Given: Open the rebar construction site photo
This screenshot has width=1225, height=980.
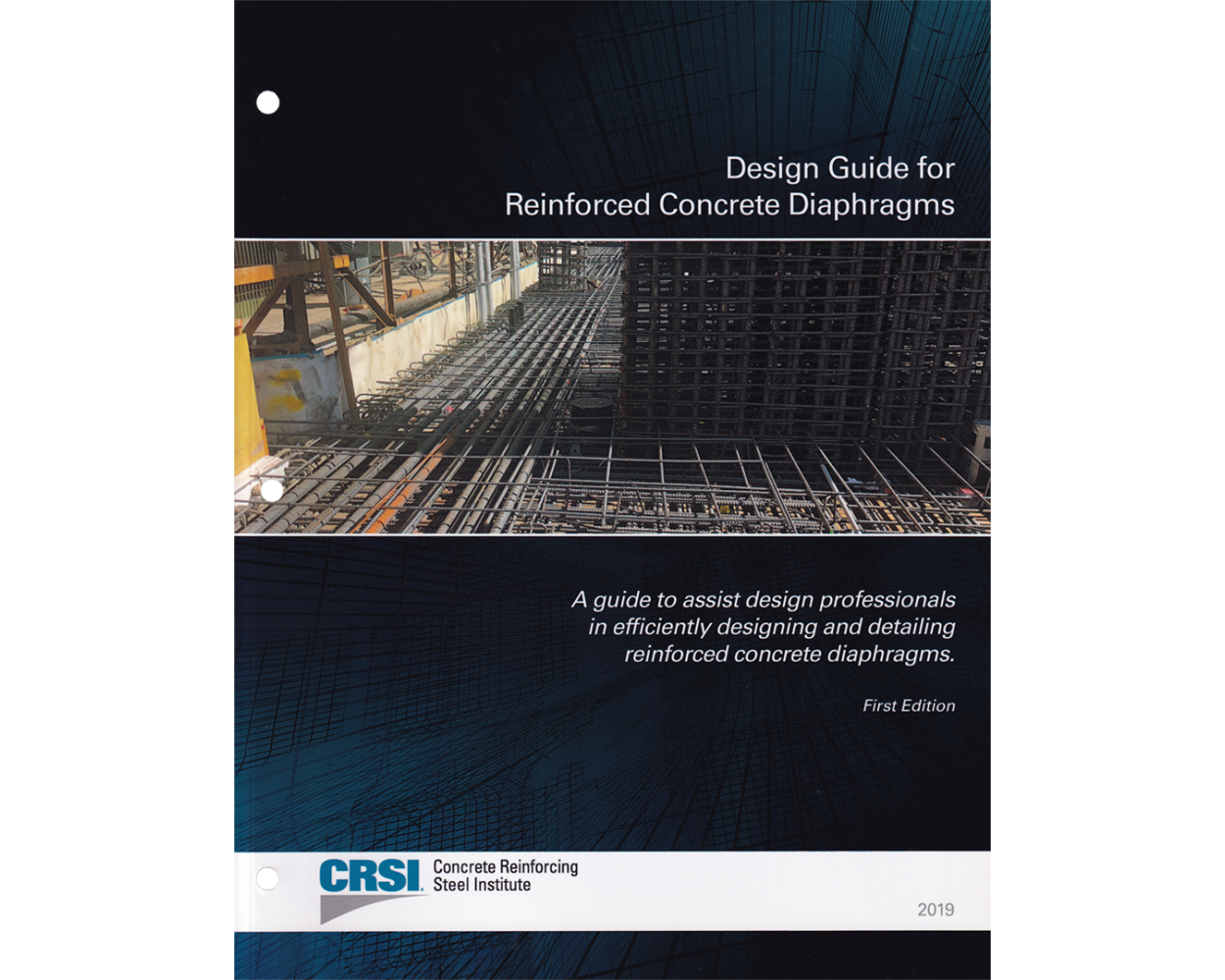Looking at the screenshot, I should click(612, 387).
